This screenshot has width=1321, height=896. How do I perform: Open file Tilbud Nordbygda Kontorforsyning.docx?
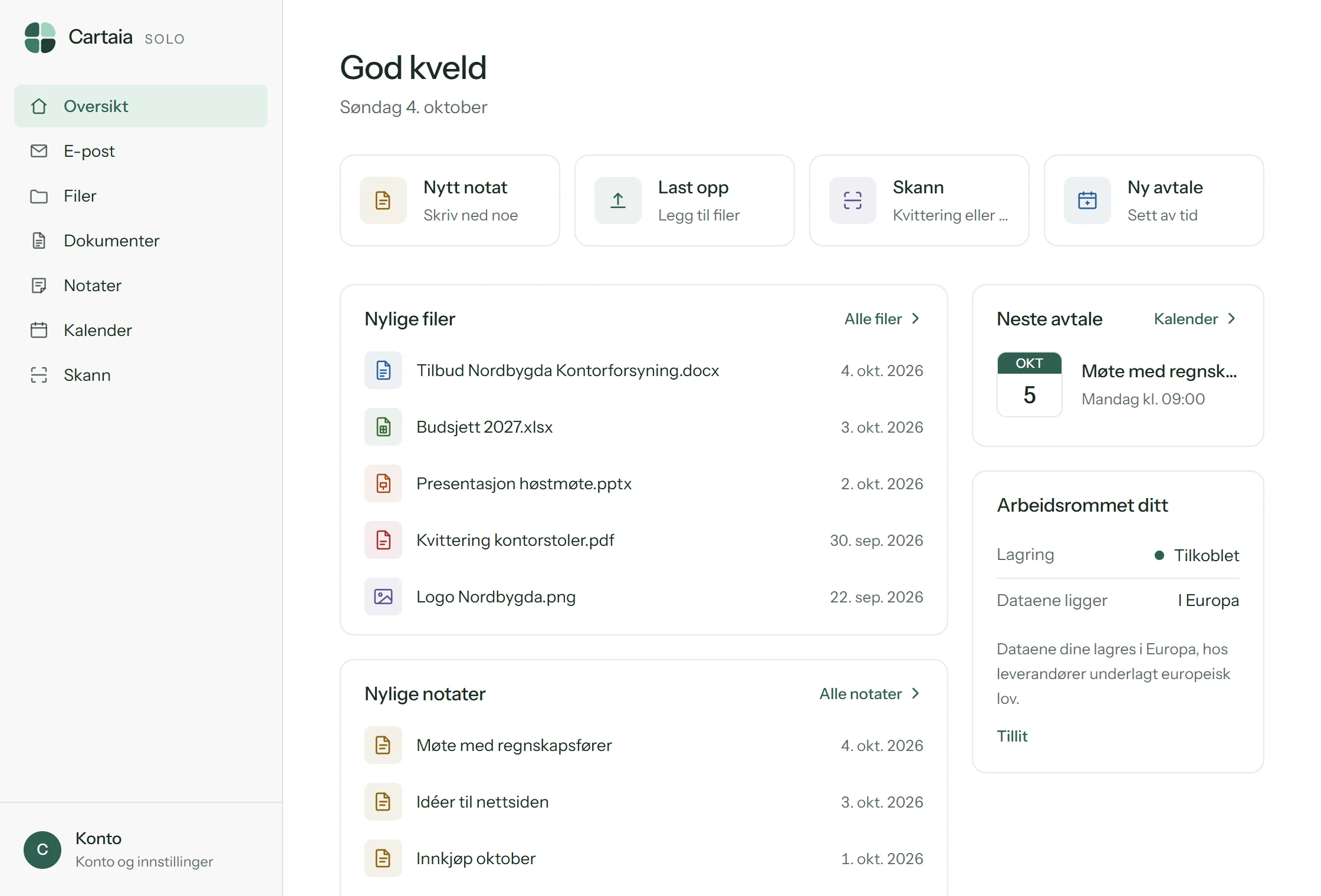pos(644,370)
